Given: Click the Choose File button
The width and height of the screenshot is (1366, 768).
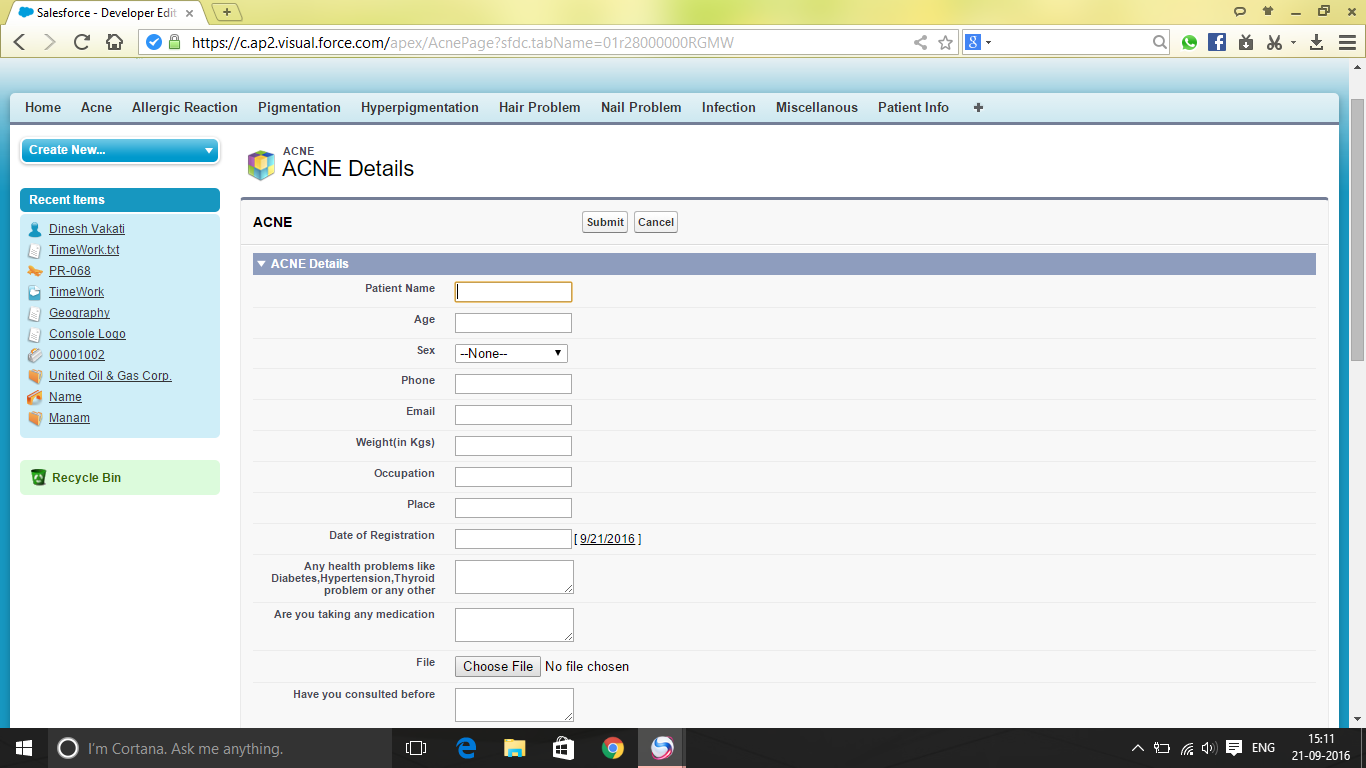Looking at the screenshot, I should (x=498, y=667).
